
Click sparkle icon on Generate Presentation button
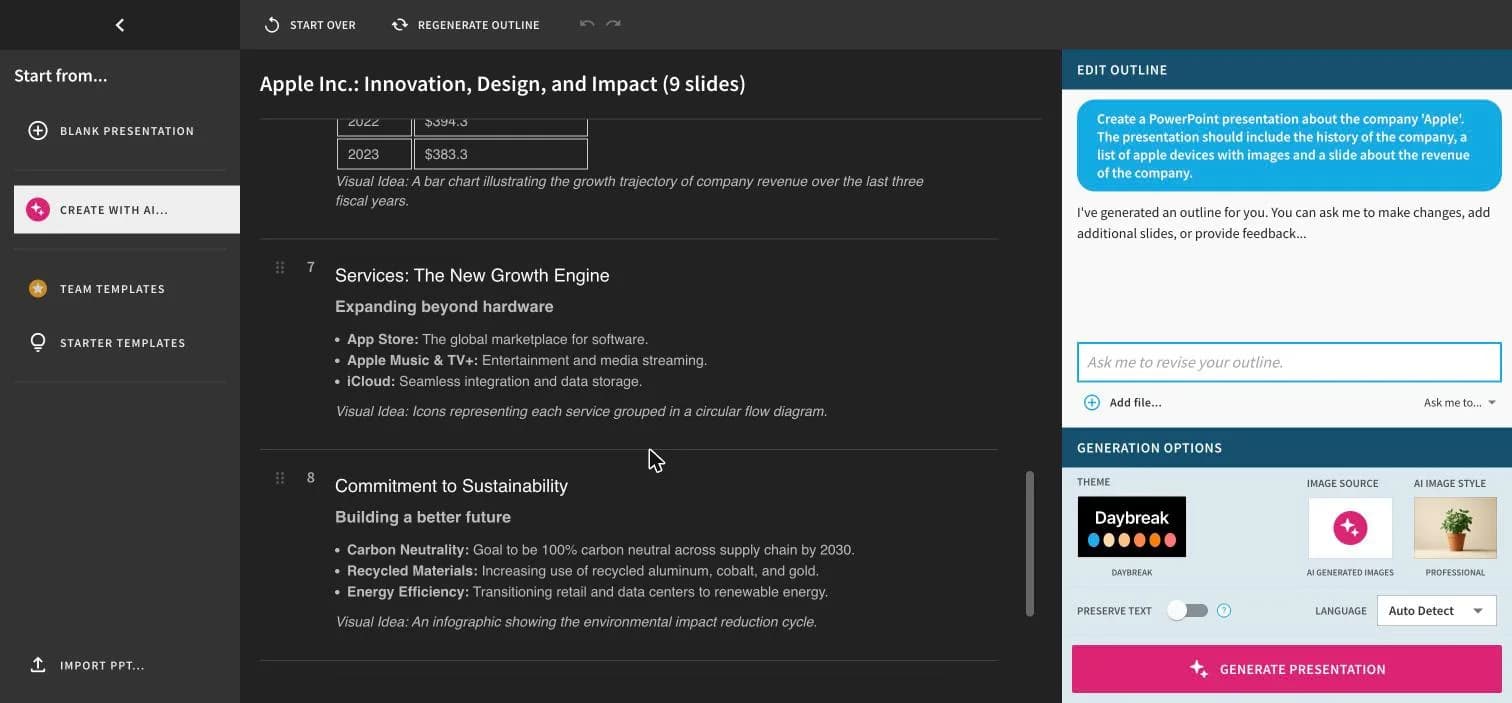(1199, 669)
